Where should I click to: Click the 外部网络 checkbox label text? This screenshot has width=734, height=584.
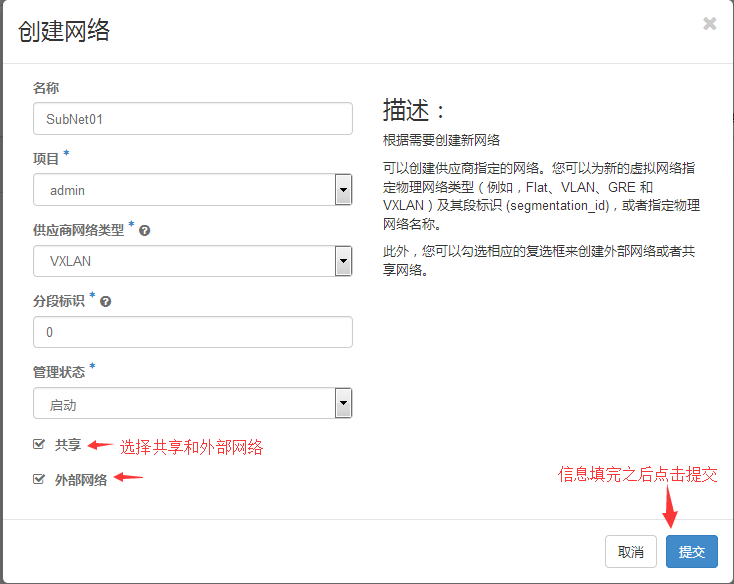[81, 480]
